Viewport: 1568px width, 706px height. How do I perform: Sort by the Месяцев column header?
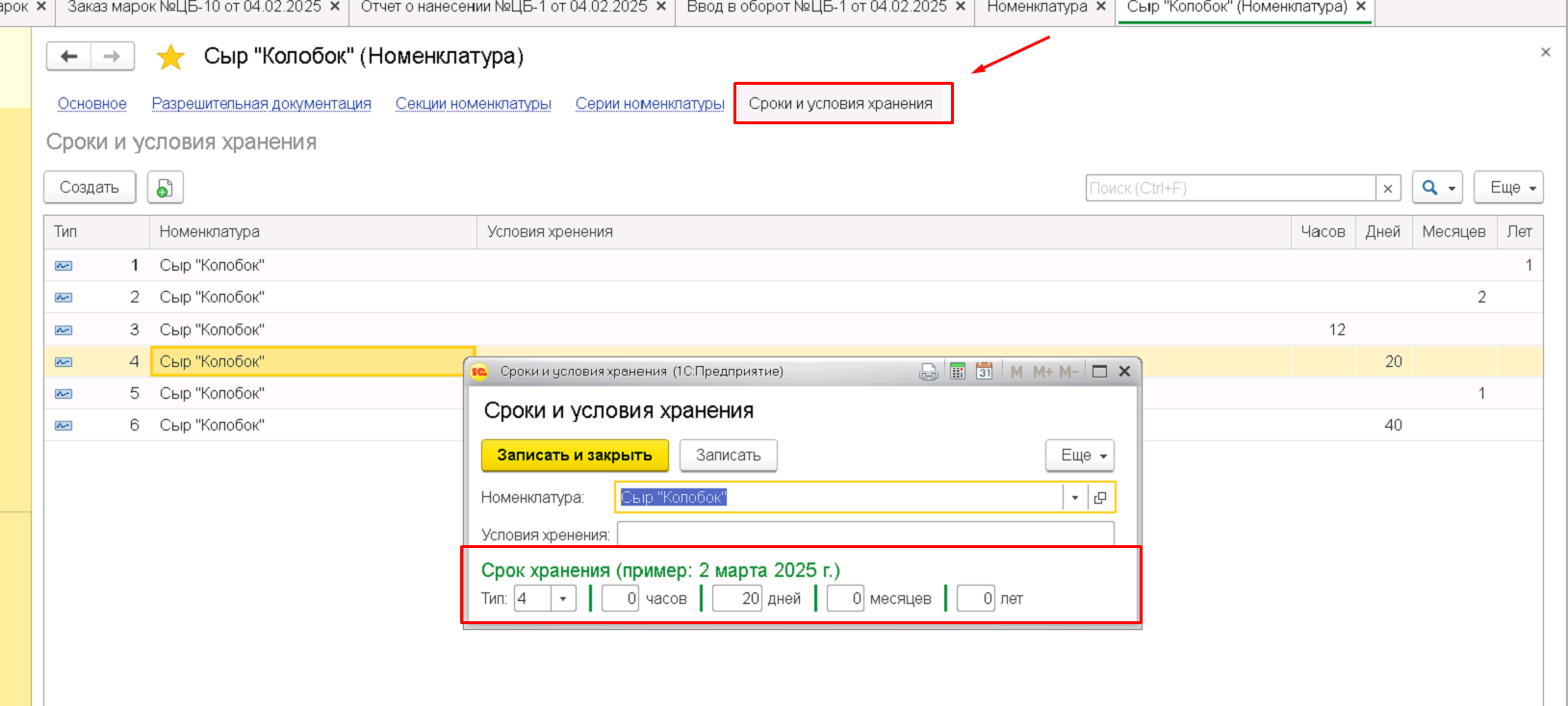(1454, 232)
